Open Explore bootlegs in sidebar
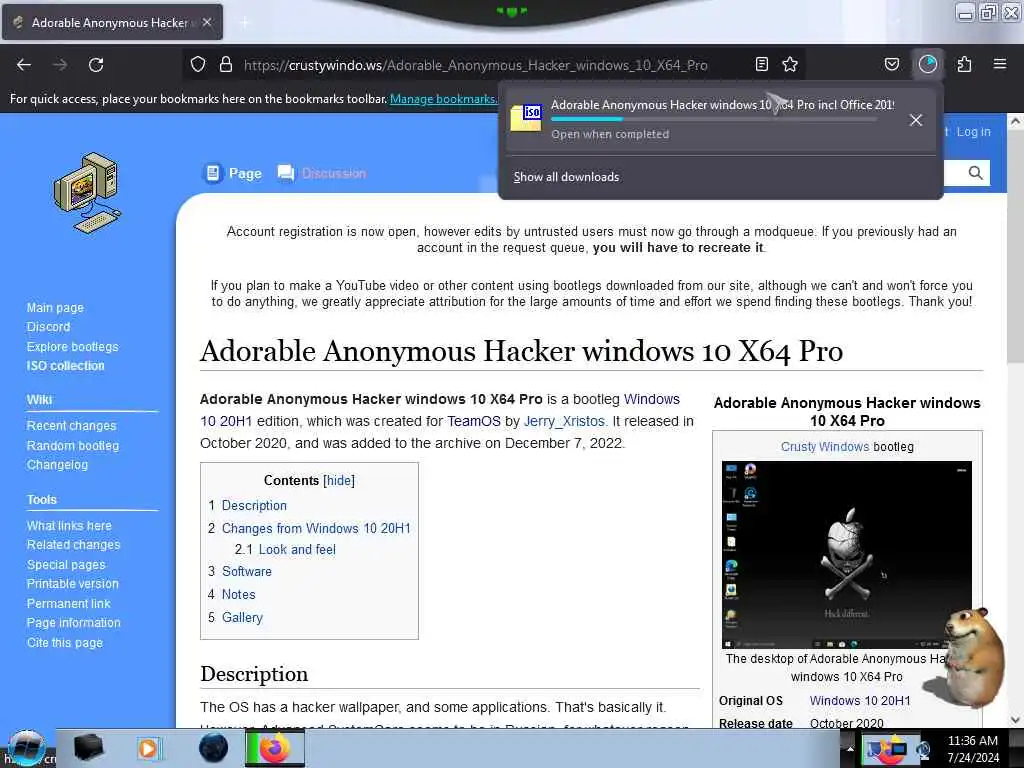 click(72, 347)
